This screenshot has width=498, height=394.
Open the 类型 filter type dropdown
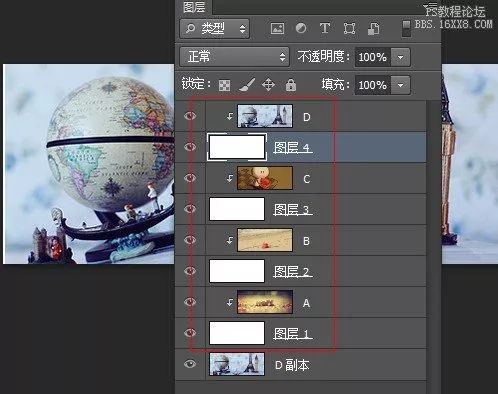click(x=215, y=29)
